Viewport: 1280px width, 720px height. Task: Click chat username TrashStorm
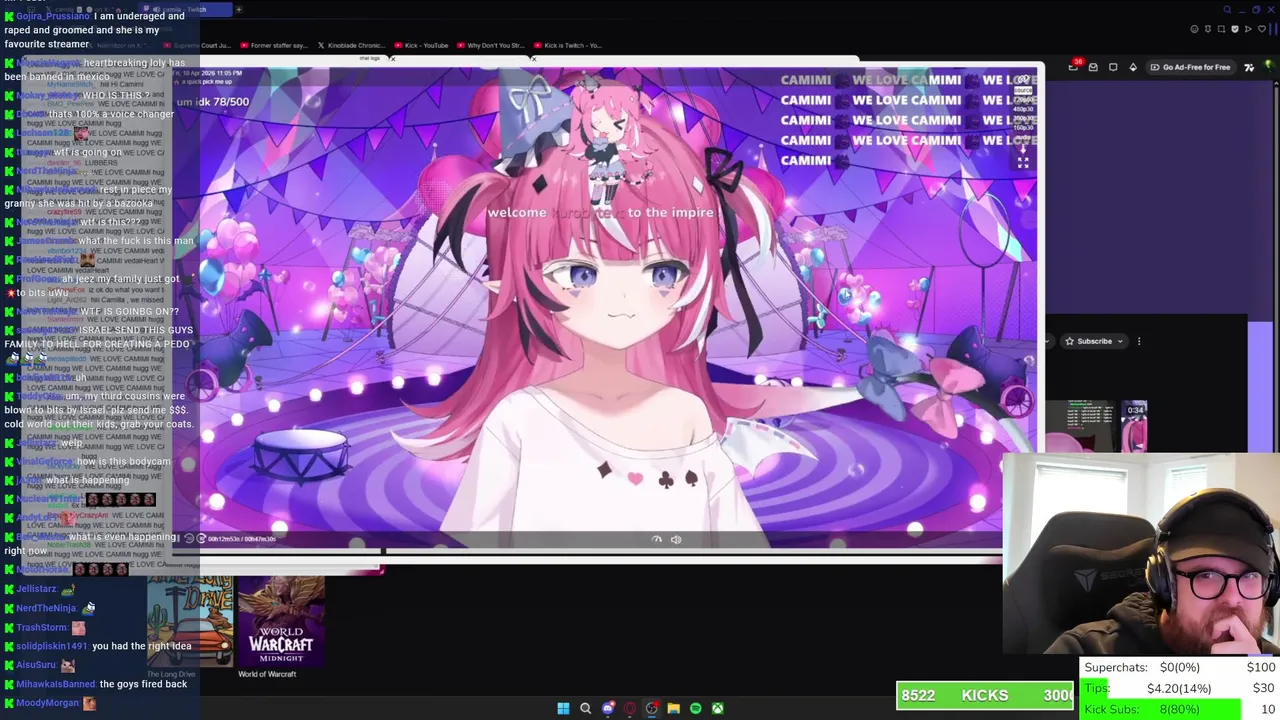[x=41, y=627]
